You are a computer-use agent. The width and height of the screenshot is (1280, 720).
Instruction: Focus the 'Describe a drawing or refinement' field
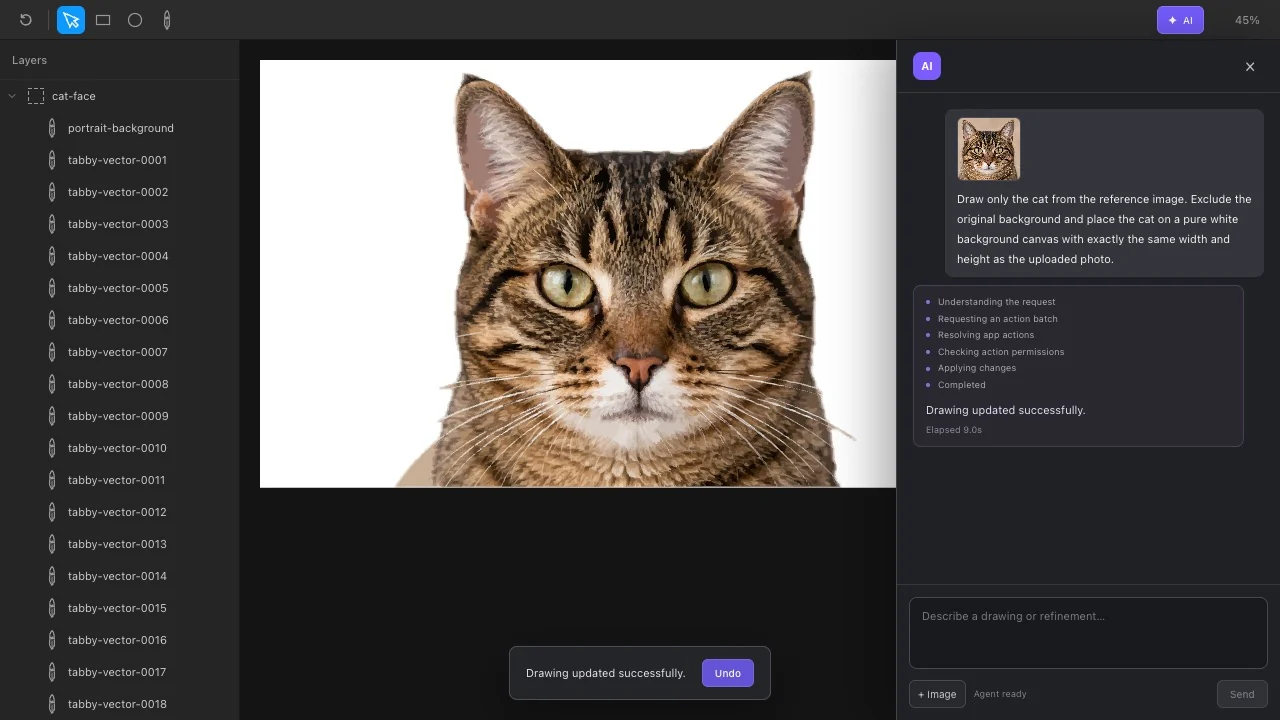(x=1088, y=632)
